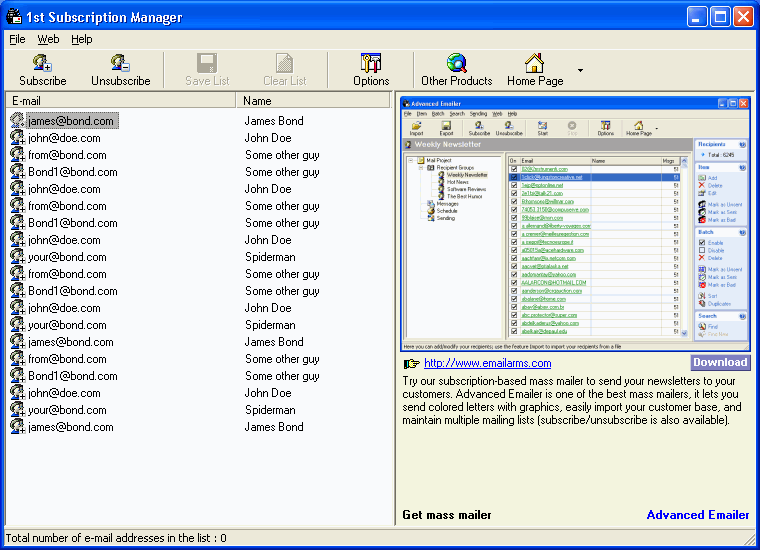
Task: Open the File menu
Action: [17, 39]
